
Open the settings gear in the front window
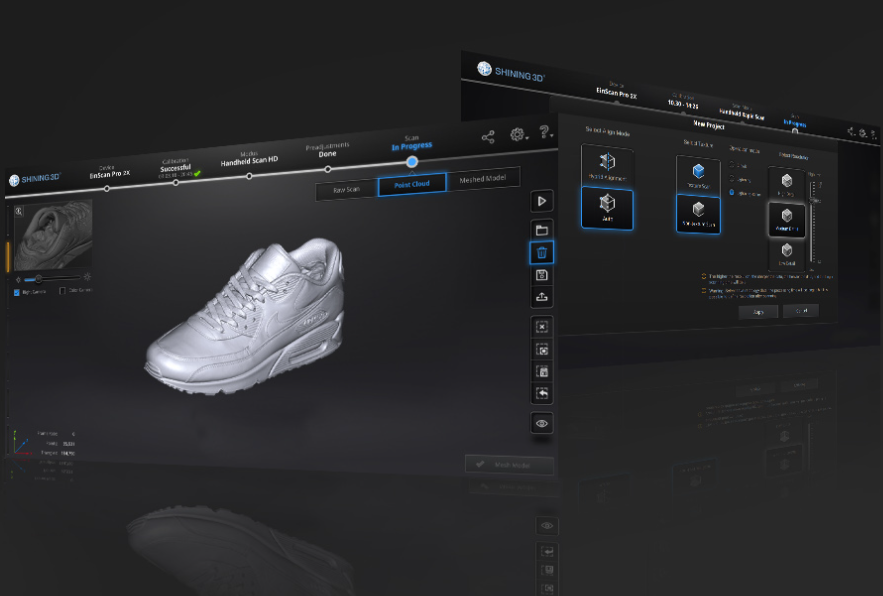tap(518, 134)
